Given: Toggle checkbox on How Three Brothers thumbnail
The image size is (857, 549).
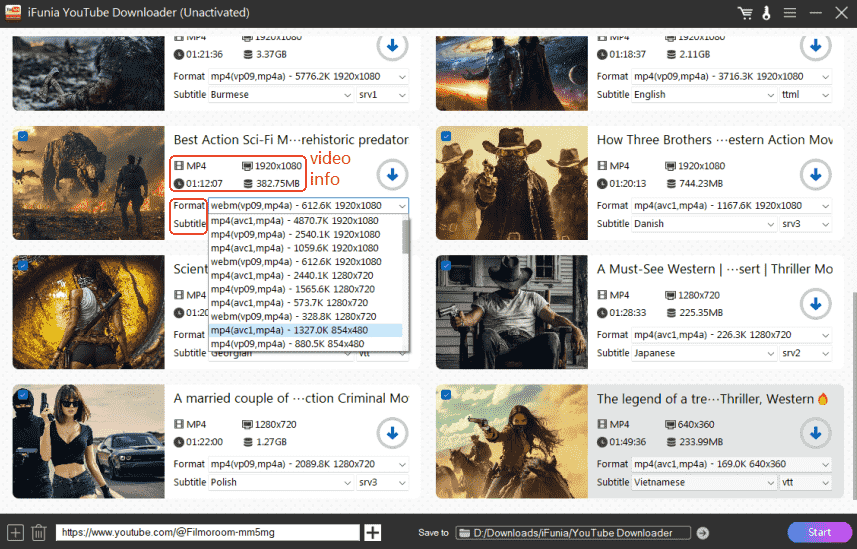Looking at the screenshot, I should tap(445, 136).
